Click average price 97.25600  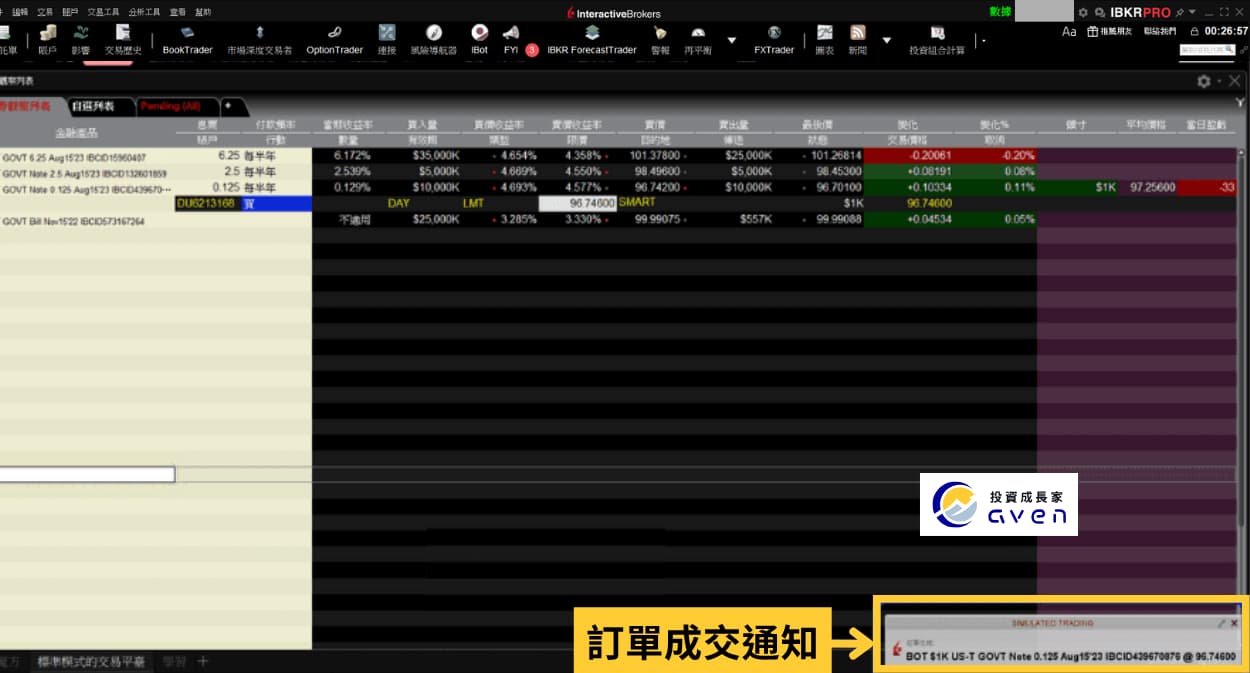tap(1153, 188)
